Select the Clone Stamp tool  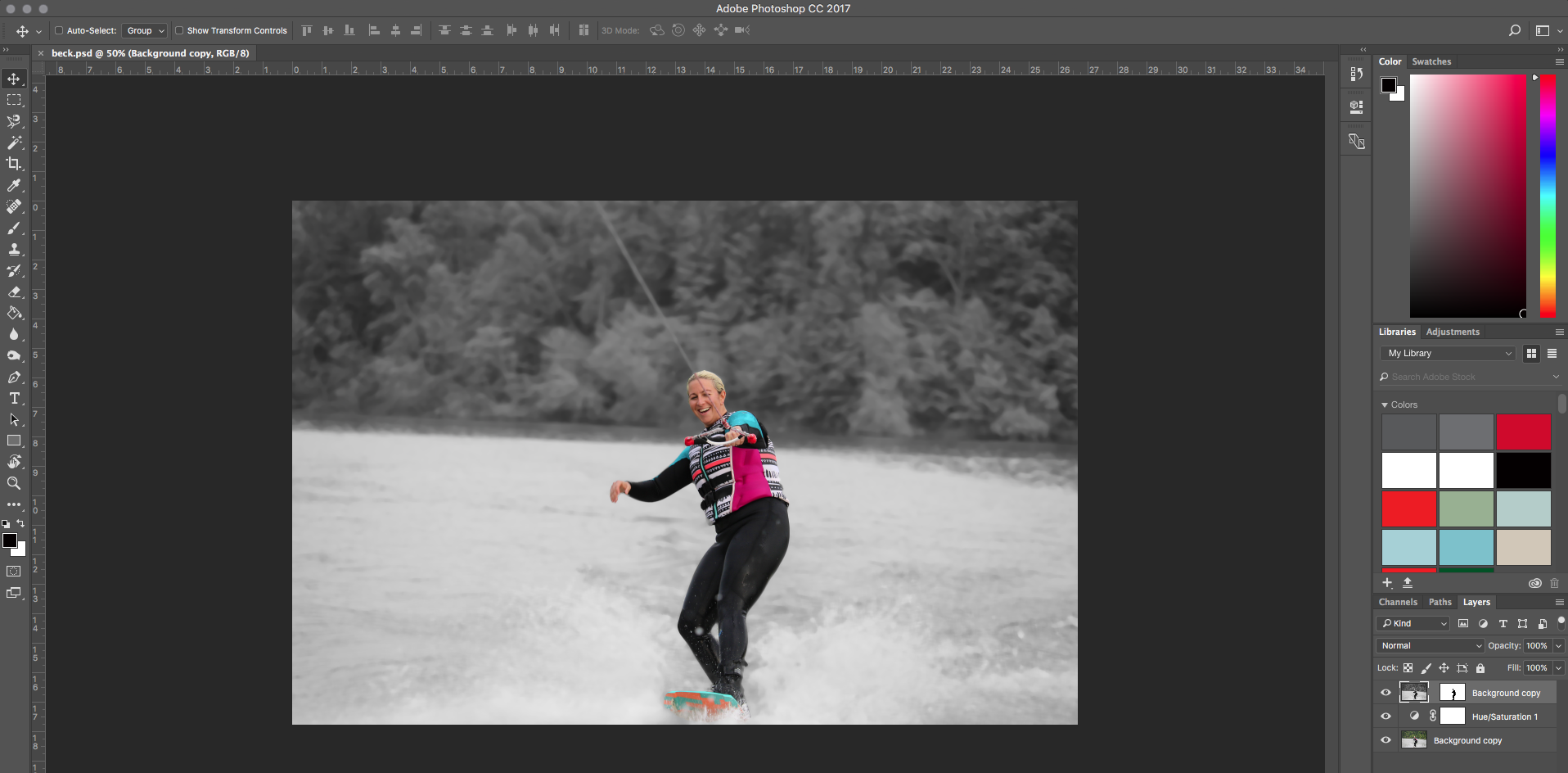[14, 249]
